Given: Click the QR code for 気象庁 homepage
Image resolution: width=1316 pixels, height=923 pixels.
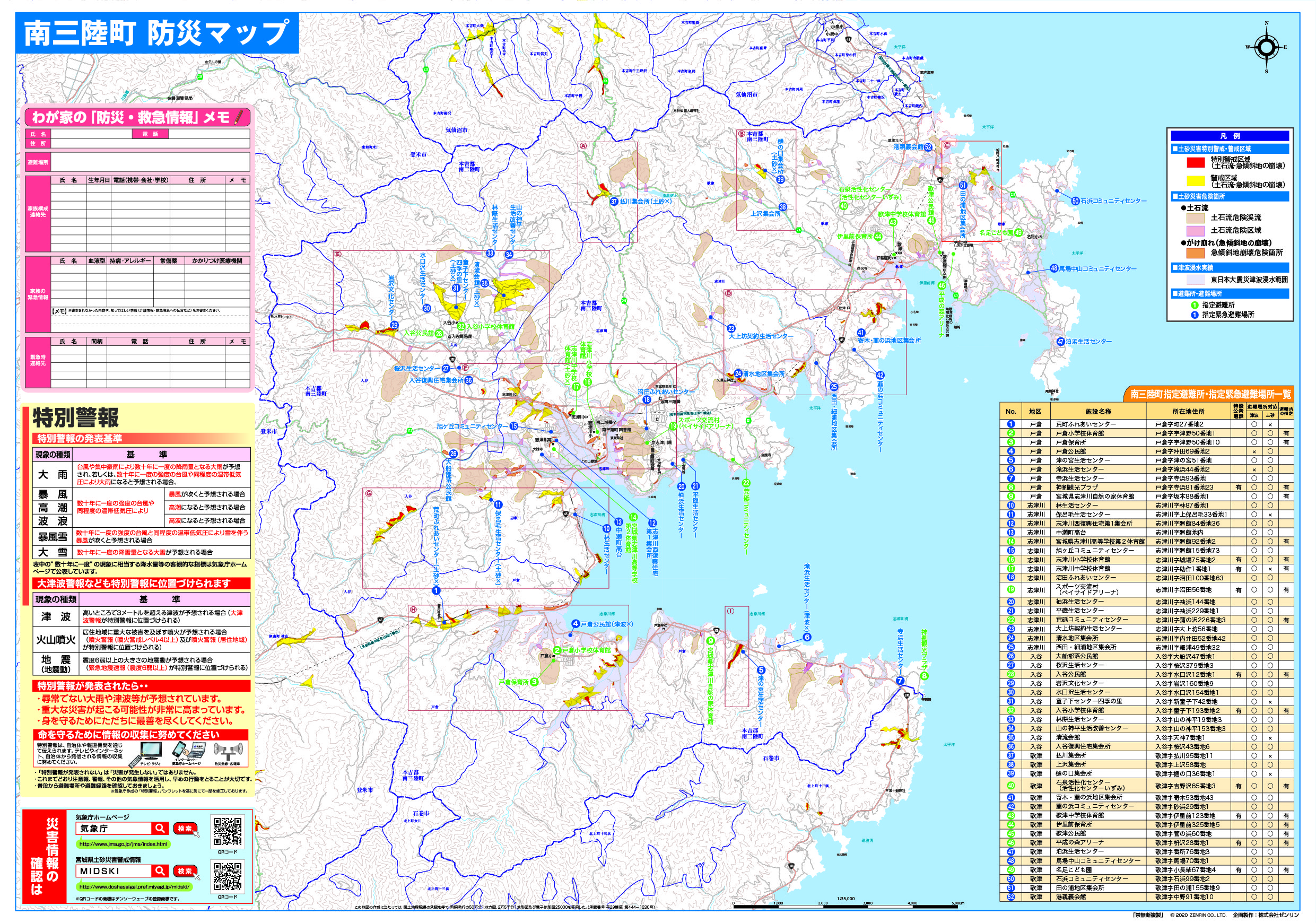Looking at the screenshot, I should click(x=228, y=831).
